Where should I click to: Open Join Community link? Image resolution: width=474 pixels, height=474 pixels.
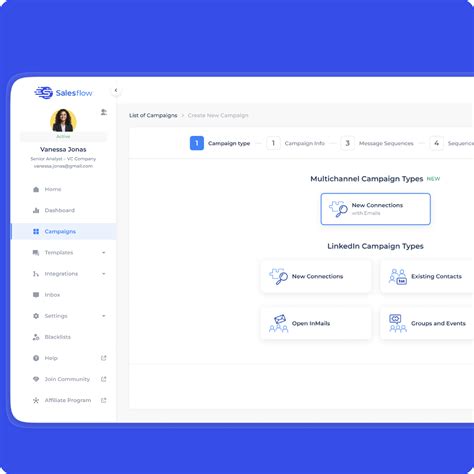(x=67, y=379)
